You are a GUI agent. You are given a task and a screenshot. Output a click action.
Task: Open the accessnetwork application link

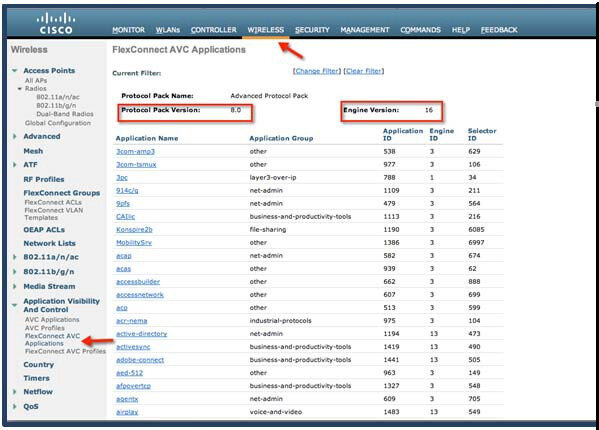140,295
